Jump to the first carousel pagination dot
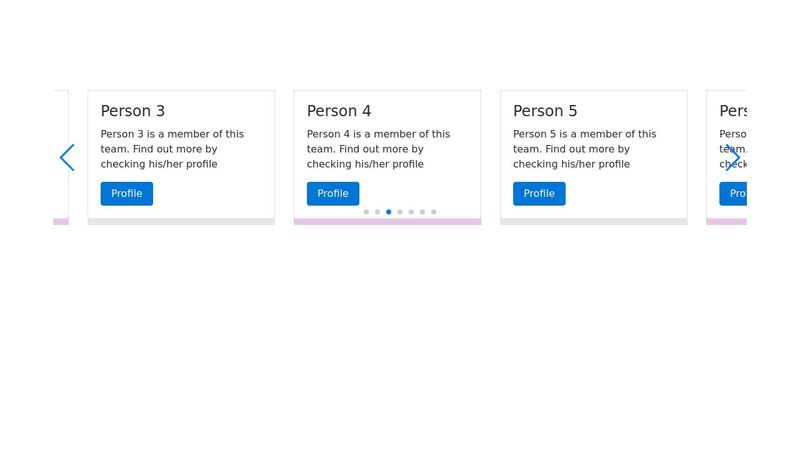800x450 pixels. [366, 212]
